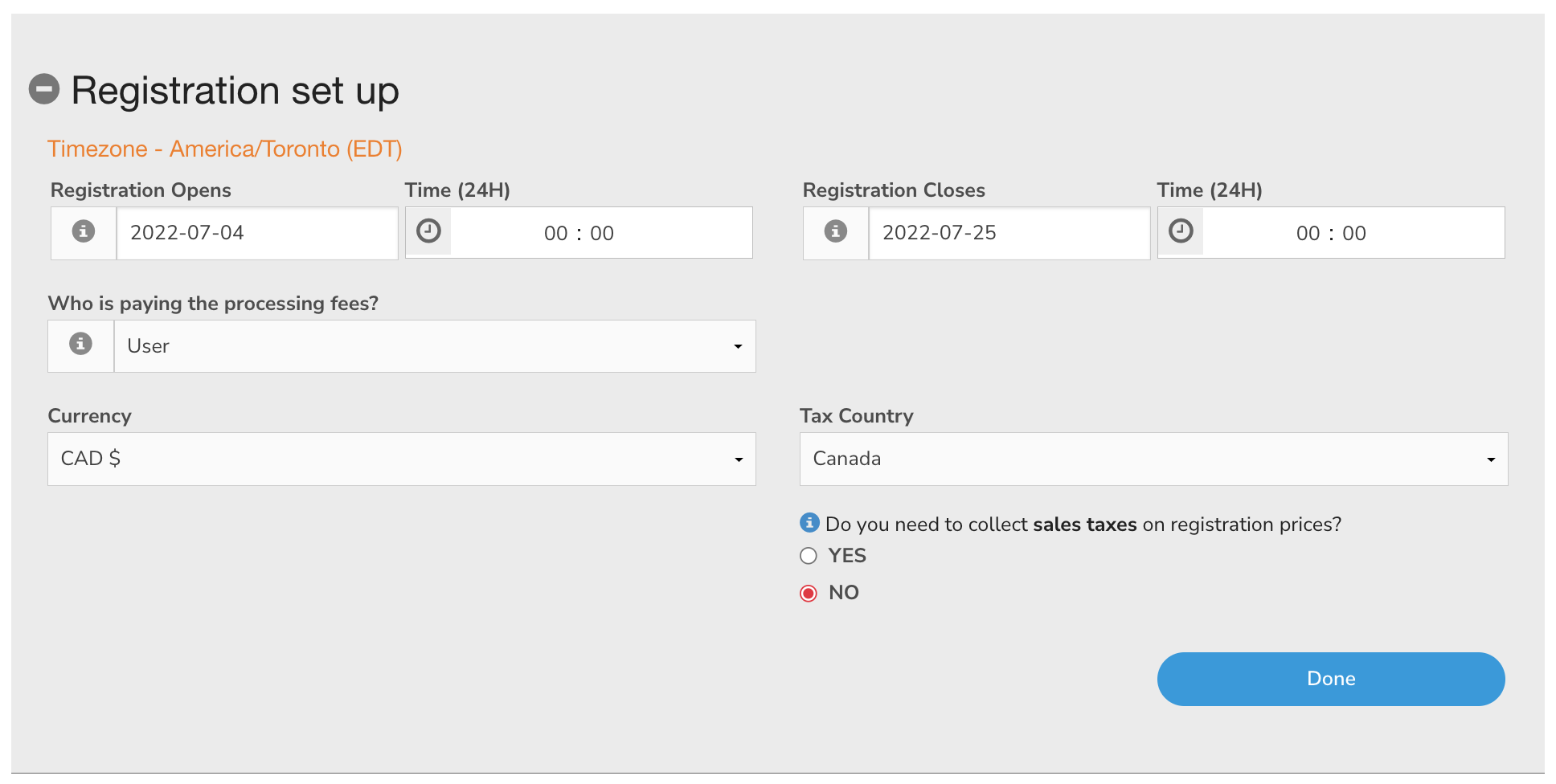Click the Registration Opens date field
Screen dimensions: 1556x784
(x=256, y=232)
